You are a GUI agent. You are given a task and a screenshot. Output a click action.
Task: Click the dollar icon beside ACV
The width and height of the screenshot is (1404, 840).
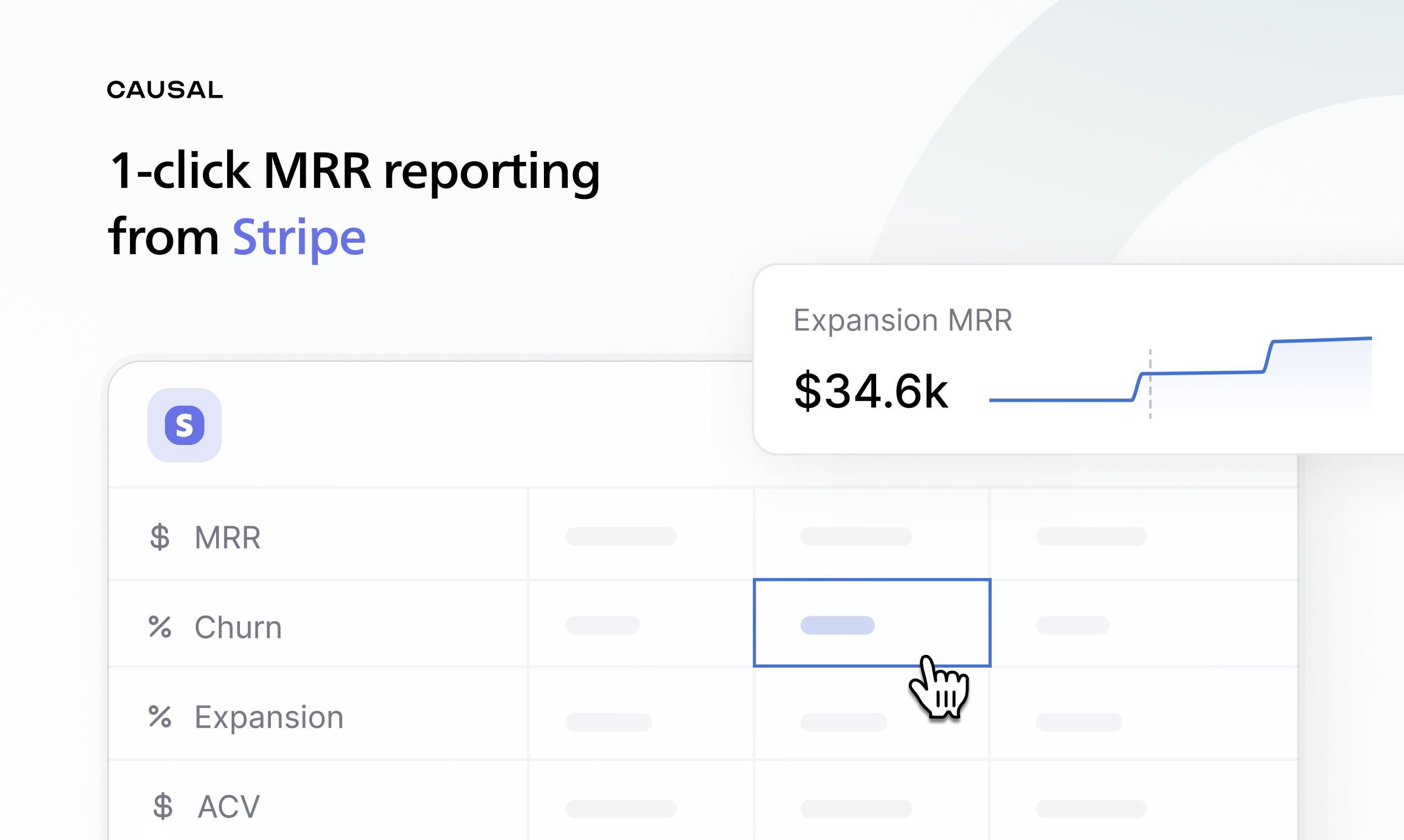click(x=163, y=806)
